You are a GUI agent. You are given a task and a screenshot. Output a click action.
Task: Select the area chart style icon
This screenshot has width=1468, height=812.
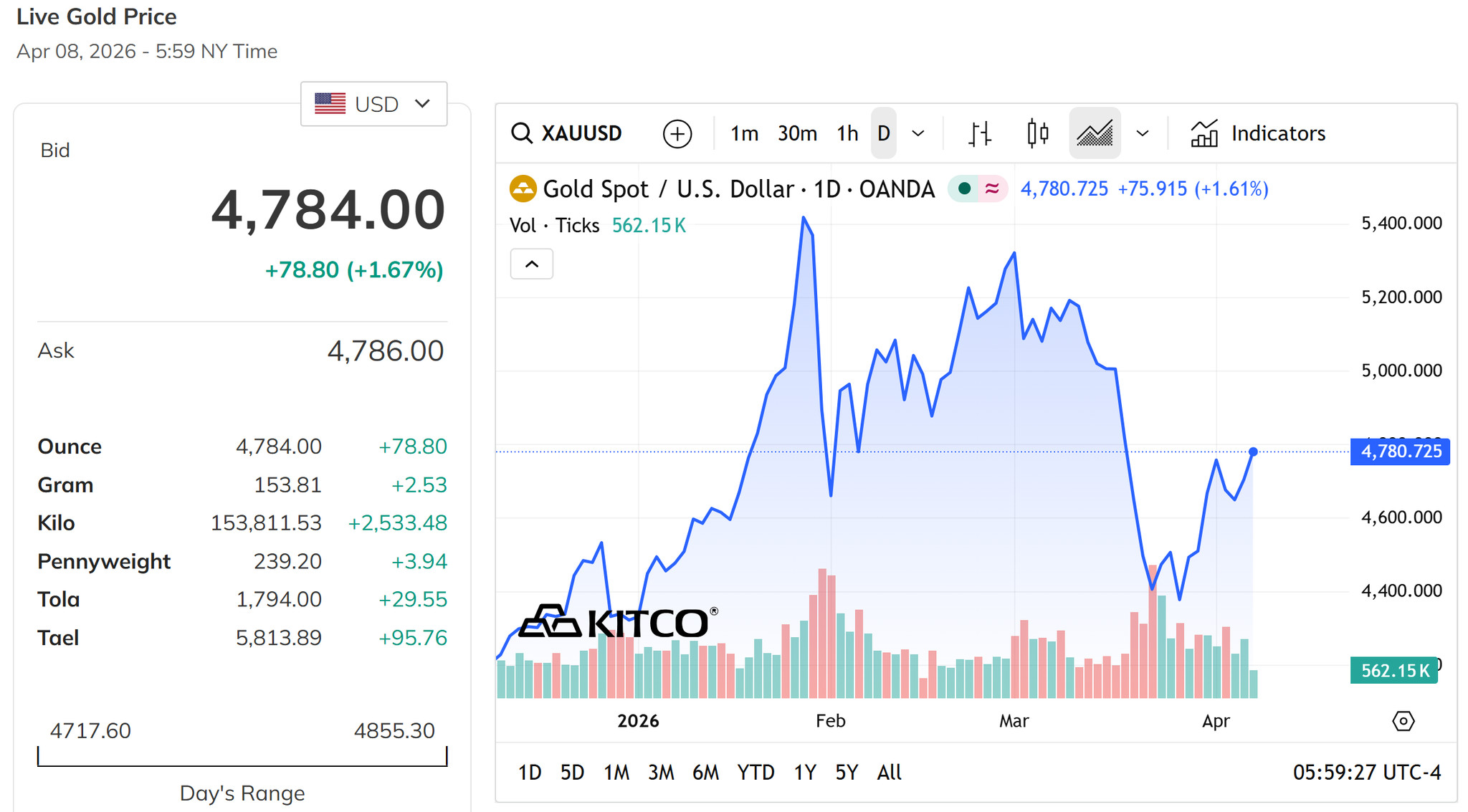[x=1095, y=133]
